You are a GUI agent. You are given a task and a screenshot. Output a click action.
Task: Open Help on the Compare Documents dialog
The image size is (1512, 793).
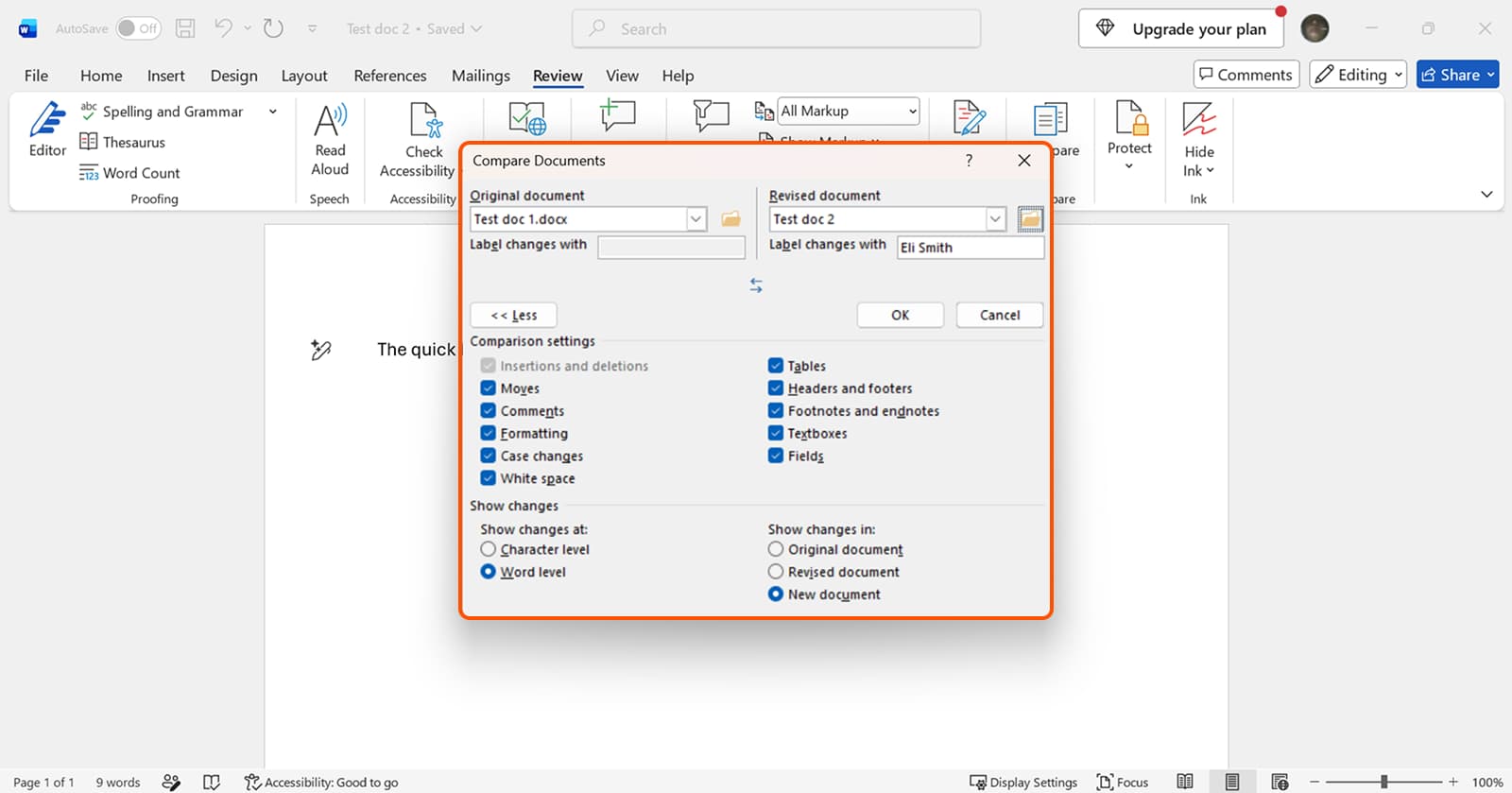coord(969,161)
